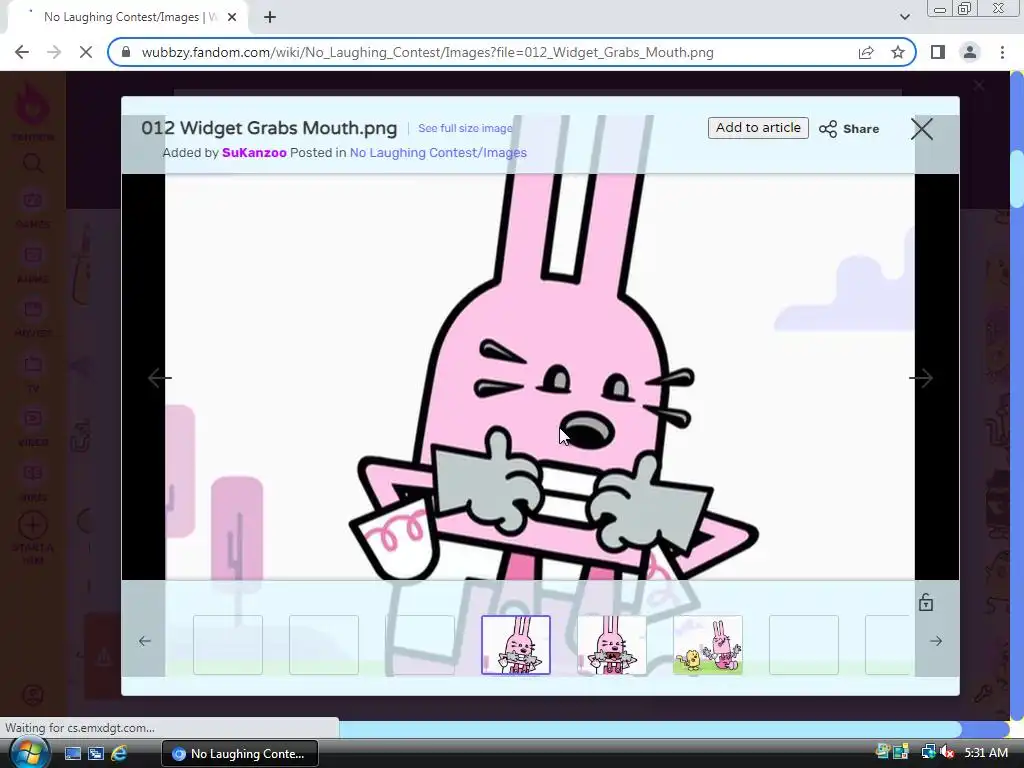Image resolution: width=1024 pixels, height=768 pixels.
Task: Open See full size image link
Action: [x=465, y=129]
